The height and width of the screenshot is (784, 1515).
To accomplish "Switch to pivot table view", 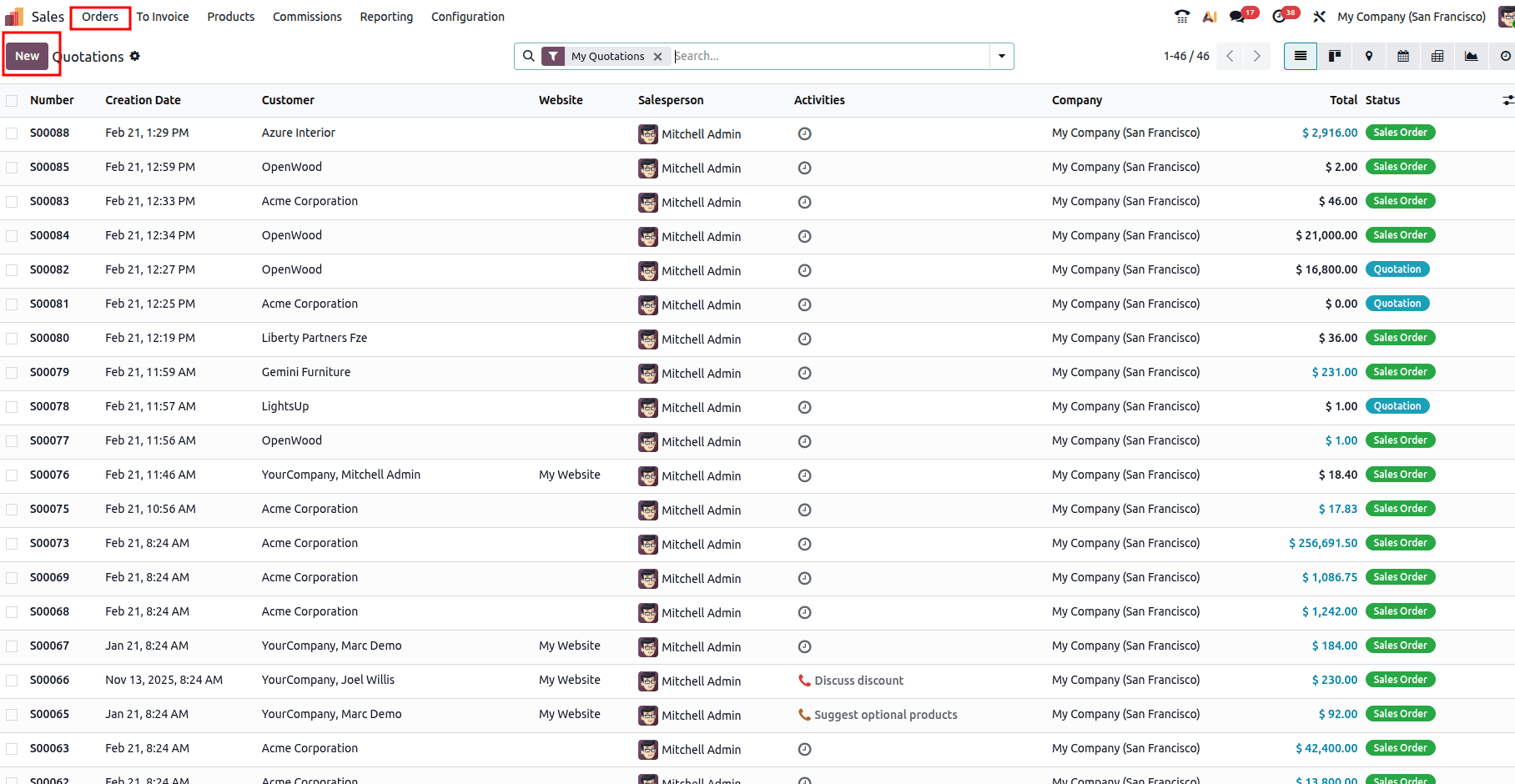I will click(x=1437, y=56).
